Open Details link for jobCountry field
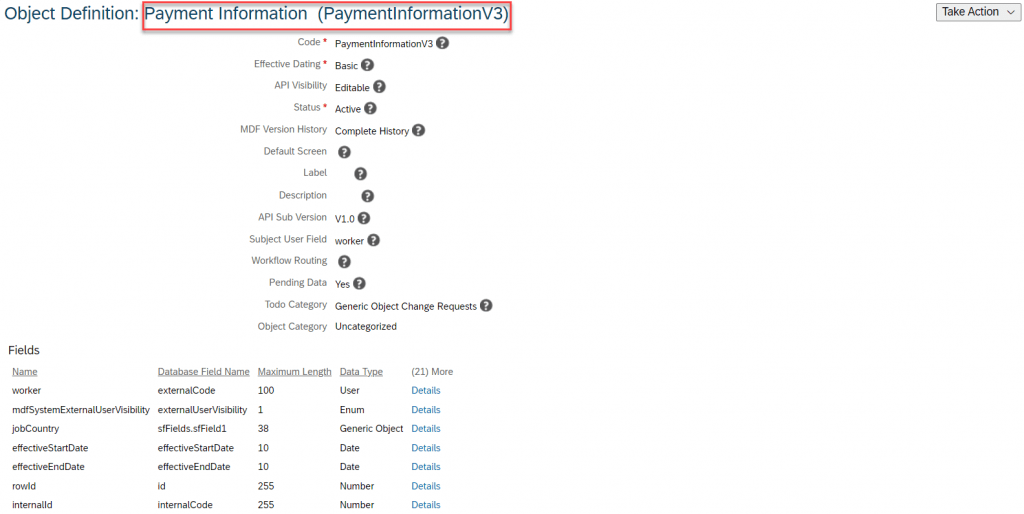 (426, 429)
